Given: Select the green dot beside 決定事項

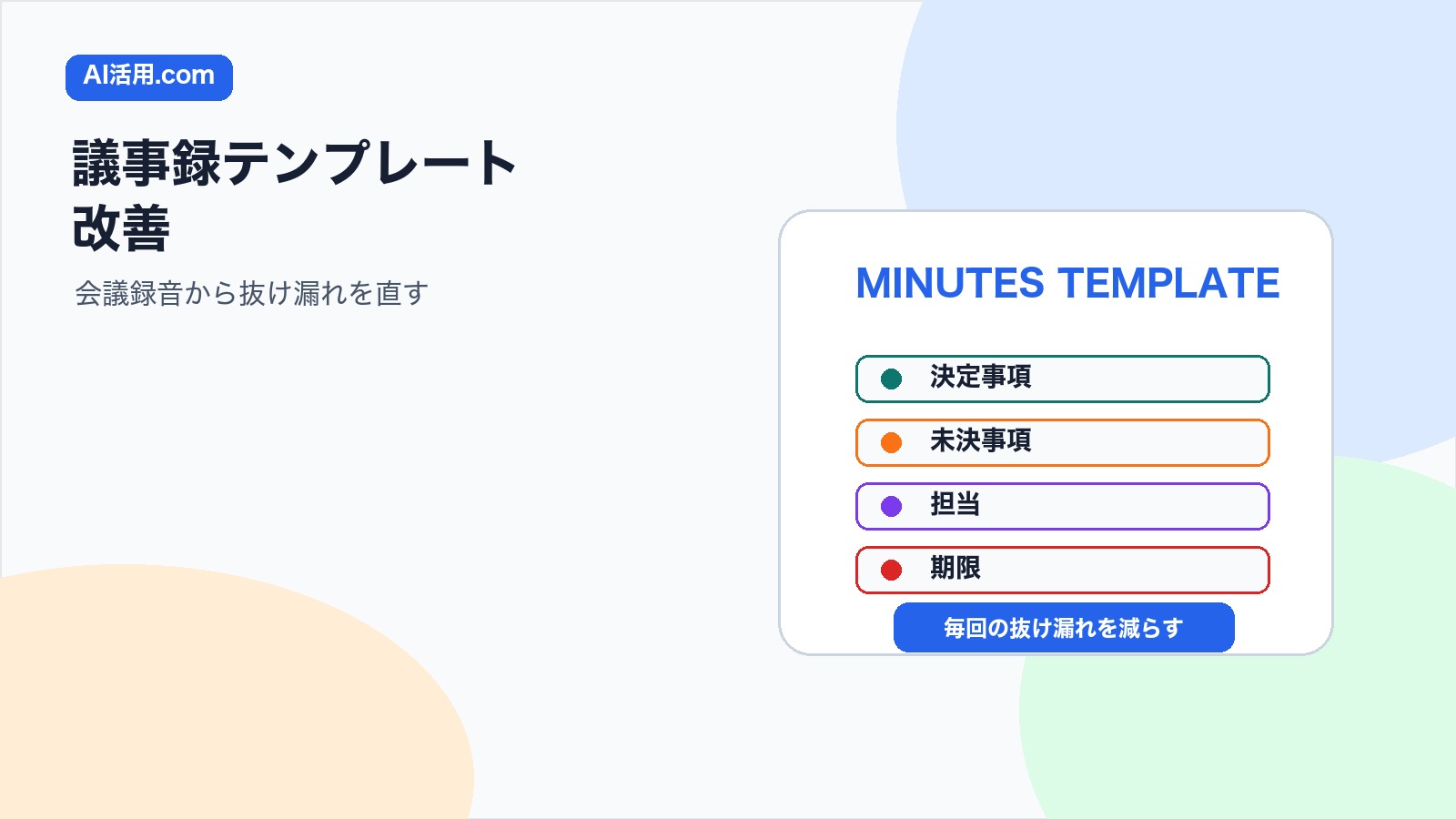Looking at the screenshot, I should (892, 379).
